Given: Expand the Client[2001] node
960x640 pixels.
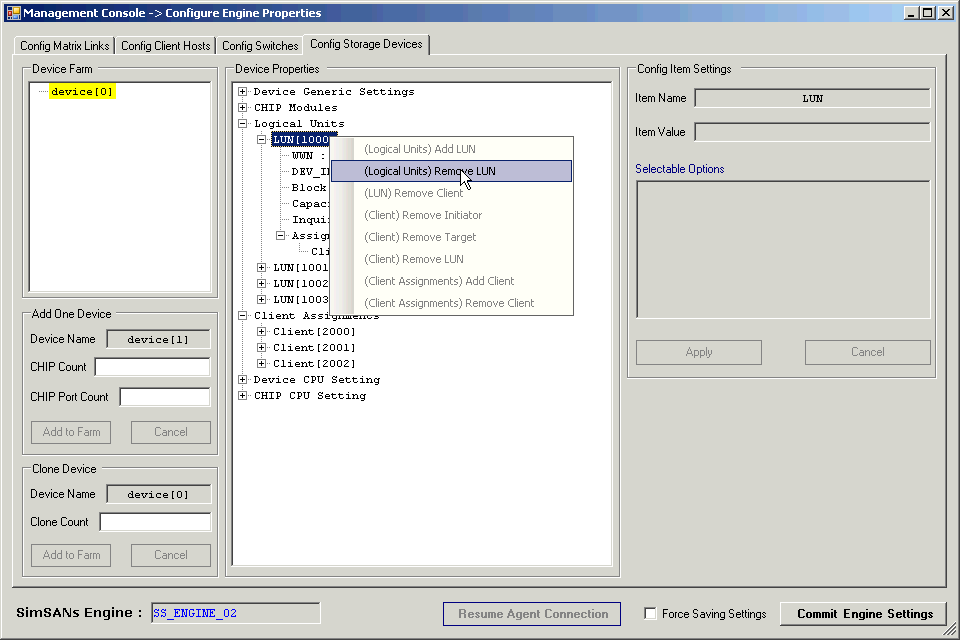Looking at the screenshot, I should (x=261, y=347).
